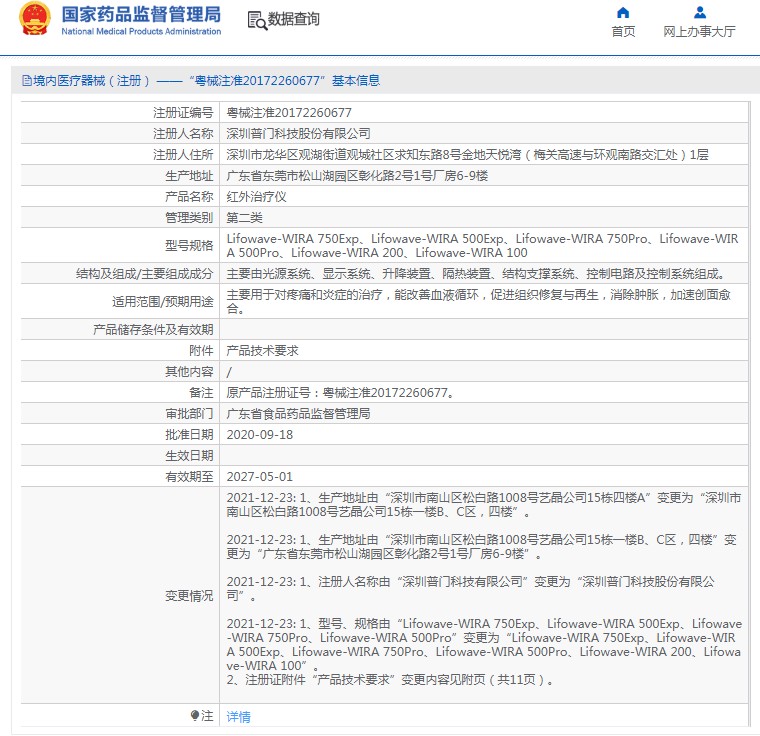Click the 型号规格 label
760x736 pixels.
pos(189,245)
